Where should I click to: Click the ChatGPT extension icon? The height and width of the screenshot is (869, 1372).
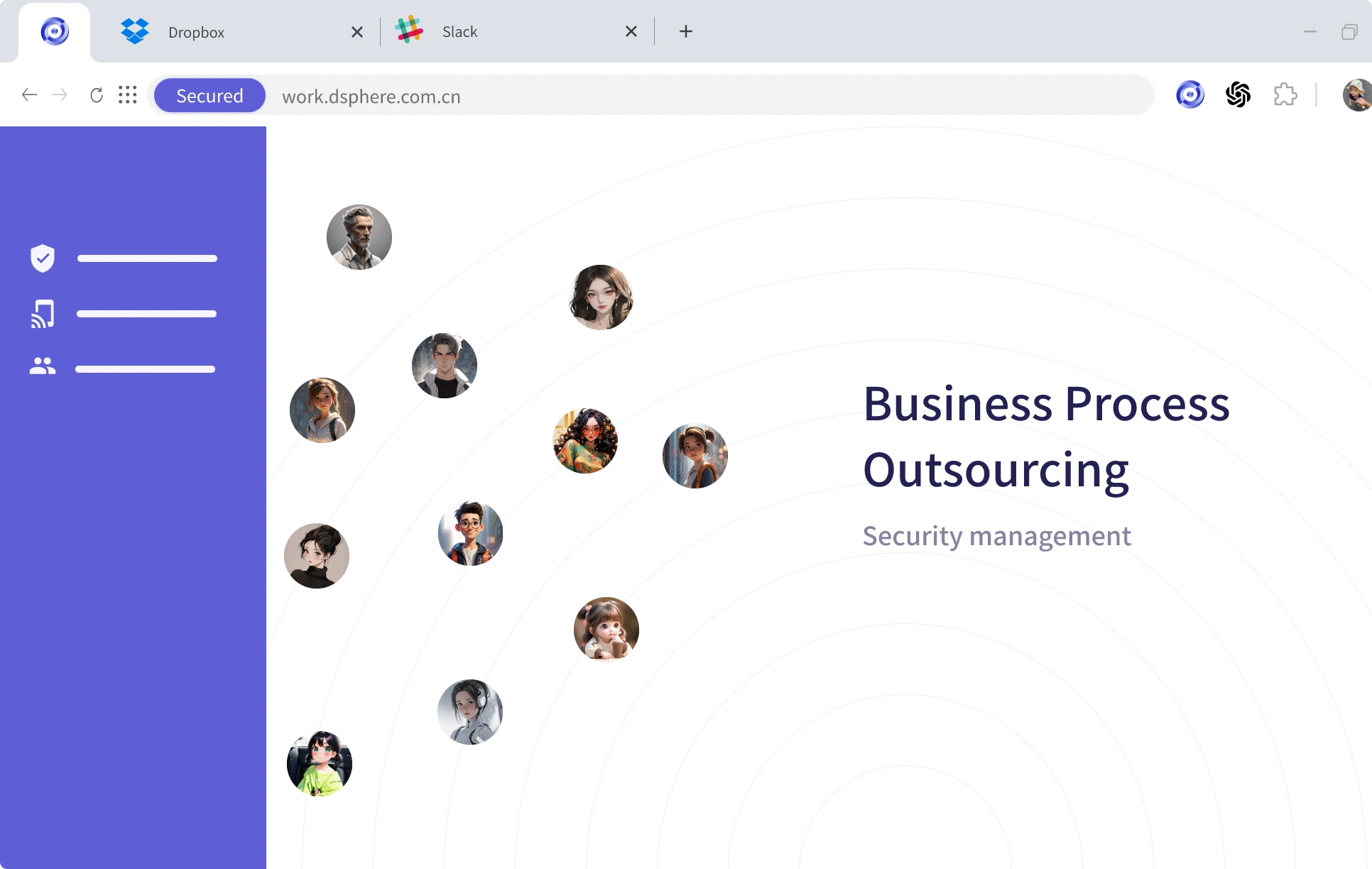click(x=1238, y=94)
